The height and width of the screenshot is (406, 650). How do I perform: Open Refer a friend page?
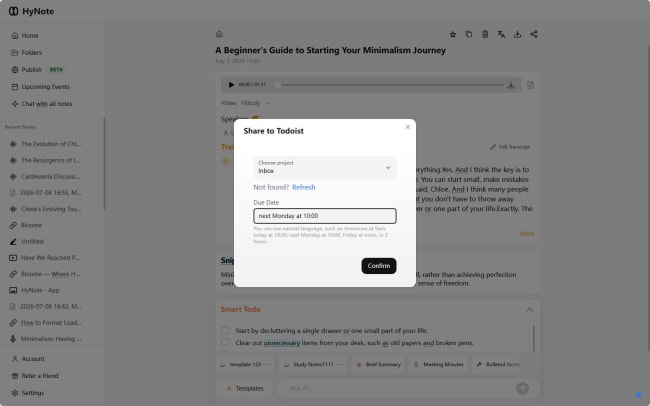pyautogui.click(x=35, y=376)
